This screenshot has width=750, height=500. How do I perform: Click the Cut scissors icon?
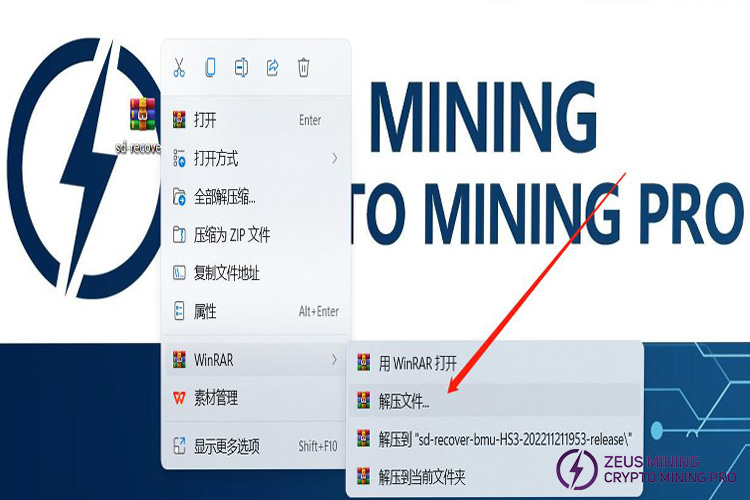179,68
